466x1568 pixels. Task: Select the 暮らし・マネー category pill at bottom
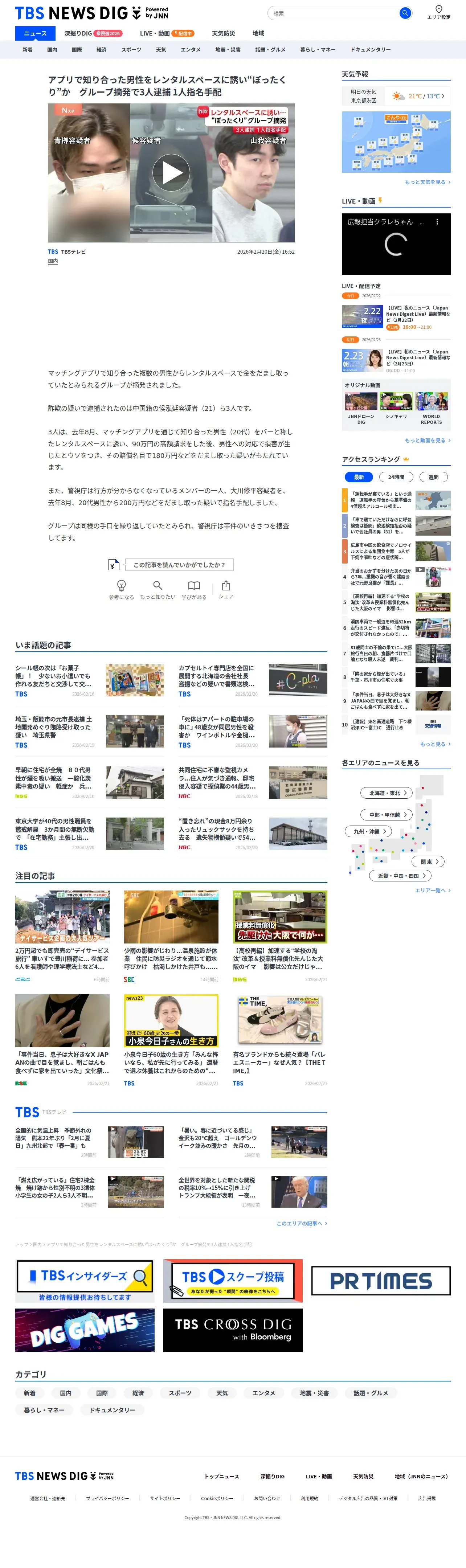coord(44,1410)
